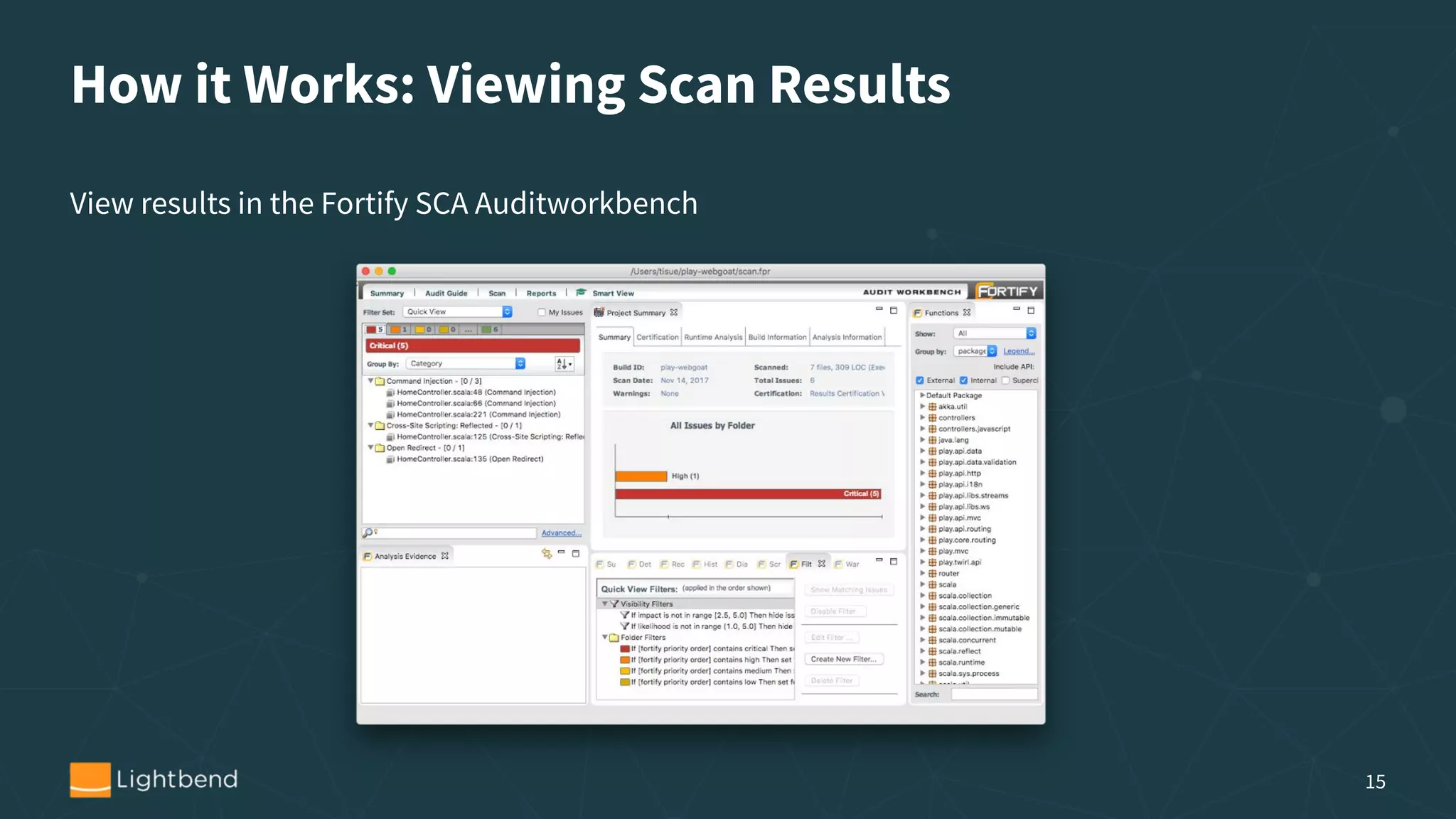Switch to the Certification tab
The height and width of the screenshot is (819, 1456).
coord(658,337)
